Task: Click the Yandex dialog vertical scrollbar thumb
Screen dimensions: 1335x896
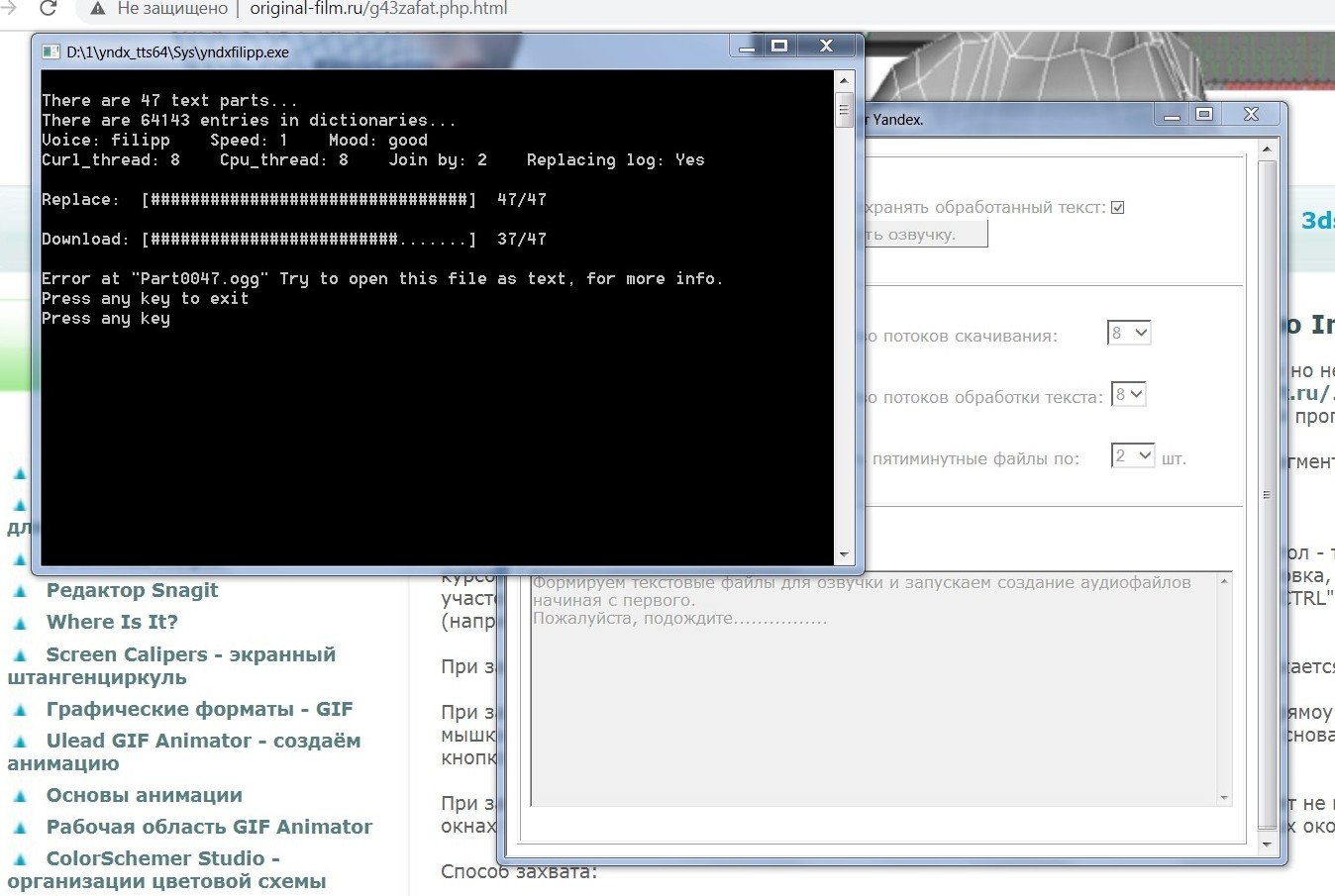Action: click(1267, 495)
